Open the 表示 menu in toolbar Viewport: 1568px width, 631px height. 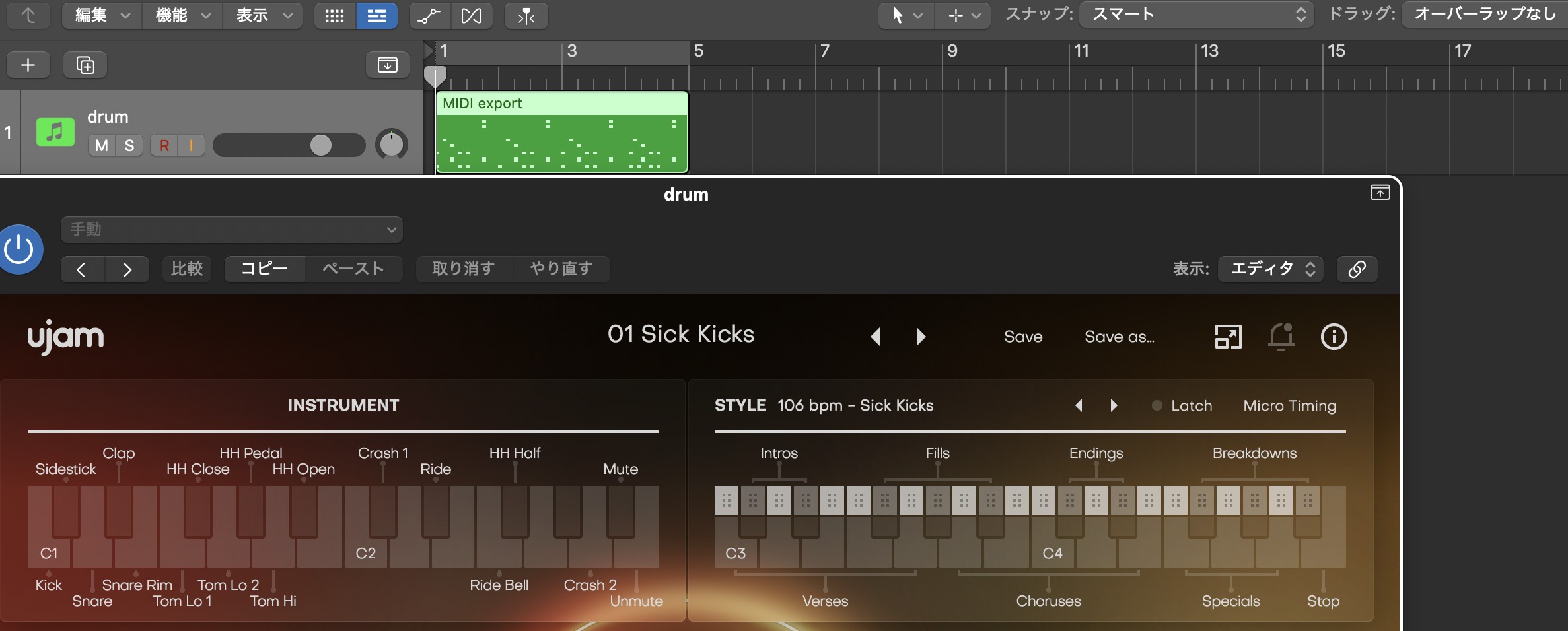click(263, 15)
